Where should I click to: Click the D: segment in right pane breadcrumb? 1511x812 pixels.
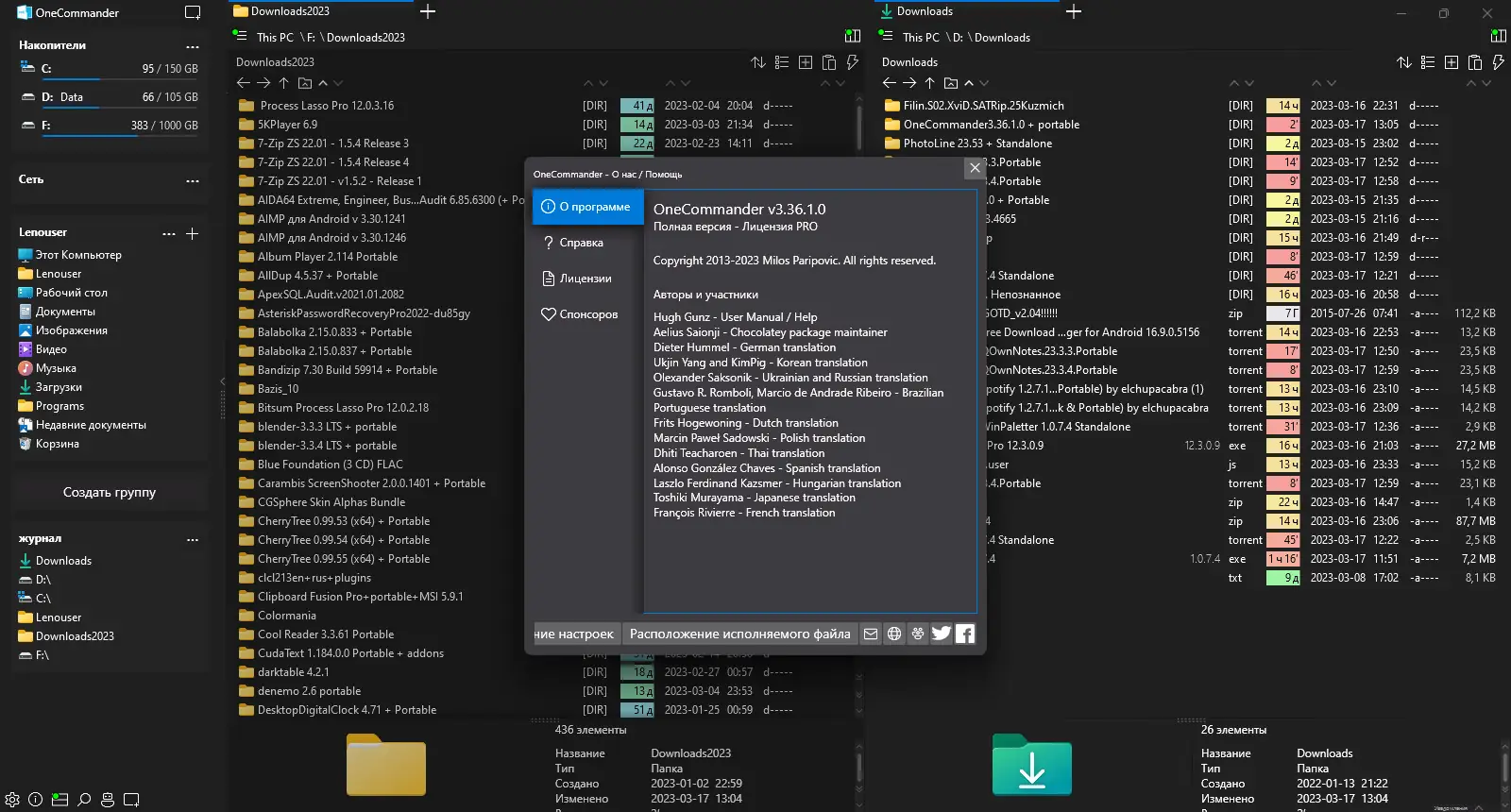click(x=958, y=38)
